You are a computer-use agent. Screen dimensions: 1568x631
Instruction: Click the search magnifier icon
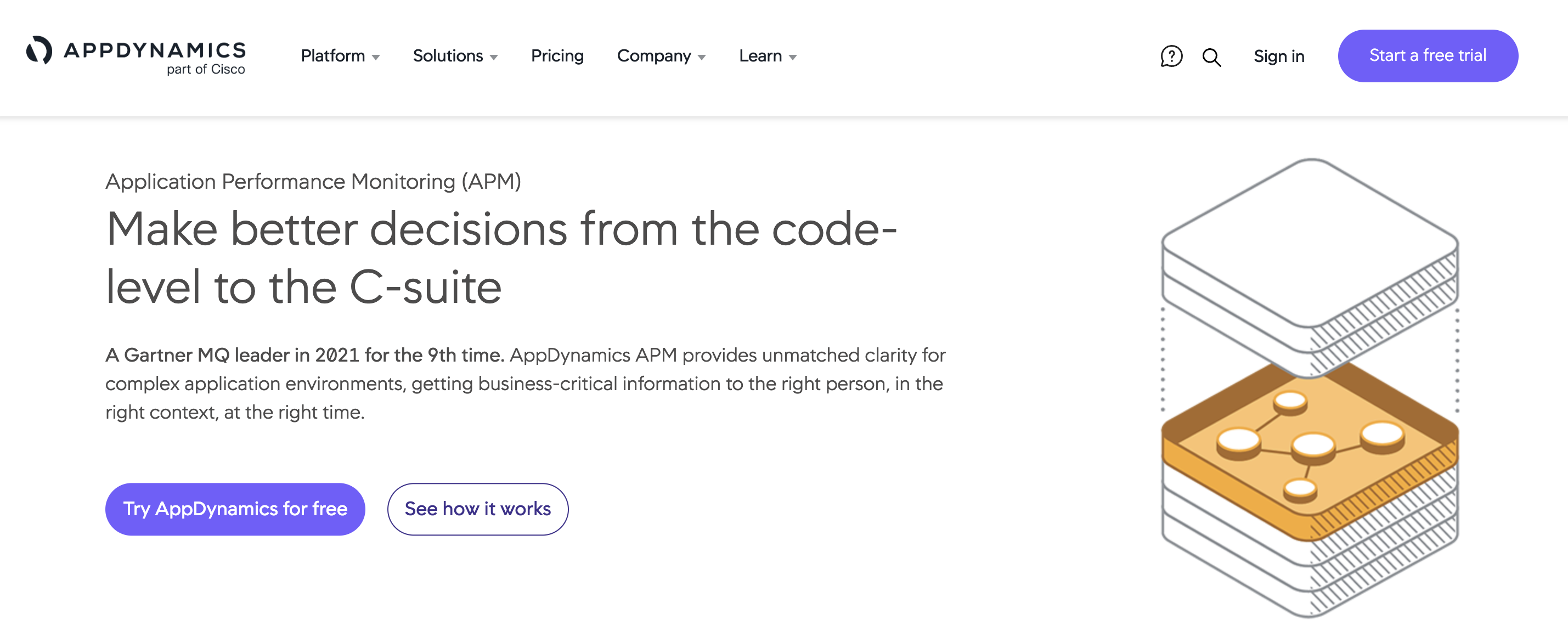pos(1212,56)
